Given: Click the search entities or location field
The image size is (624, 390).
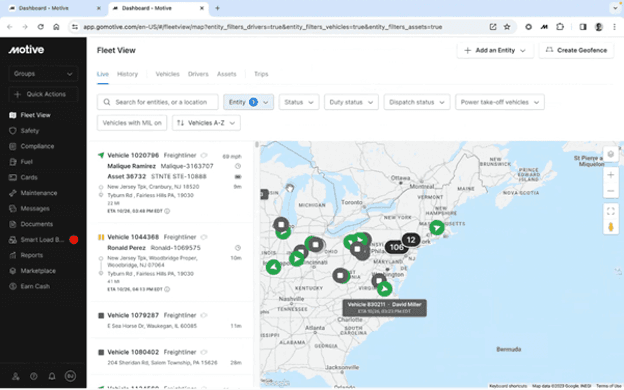Looking at the screenshot, I should point(158,102).
